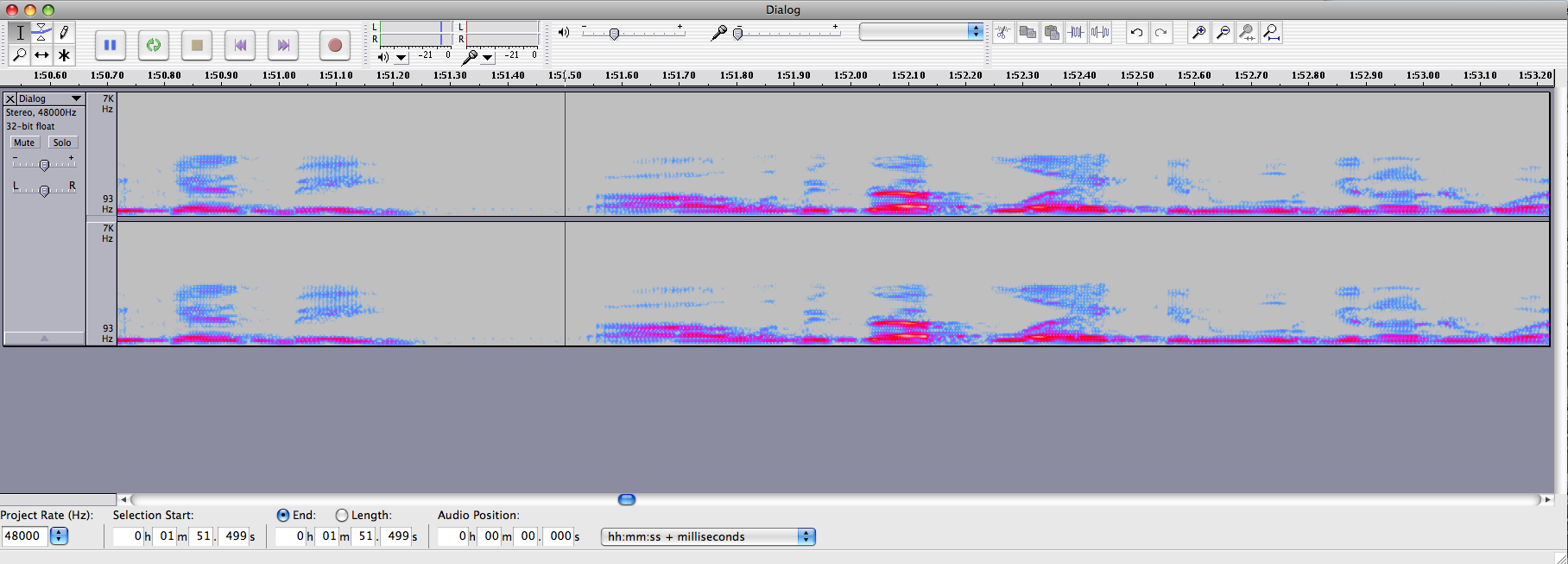Click the Fit Project zoom icon
The width and height of the screenshot is (1568, 564).
tap(1271, 33)
